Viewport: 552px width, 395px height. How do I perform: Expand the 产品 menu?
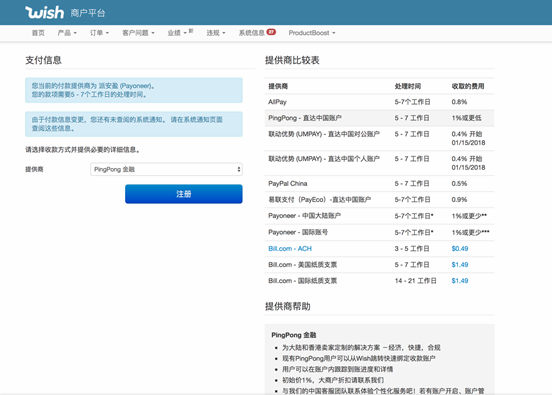pyautogui.click(x=67, y=33)
